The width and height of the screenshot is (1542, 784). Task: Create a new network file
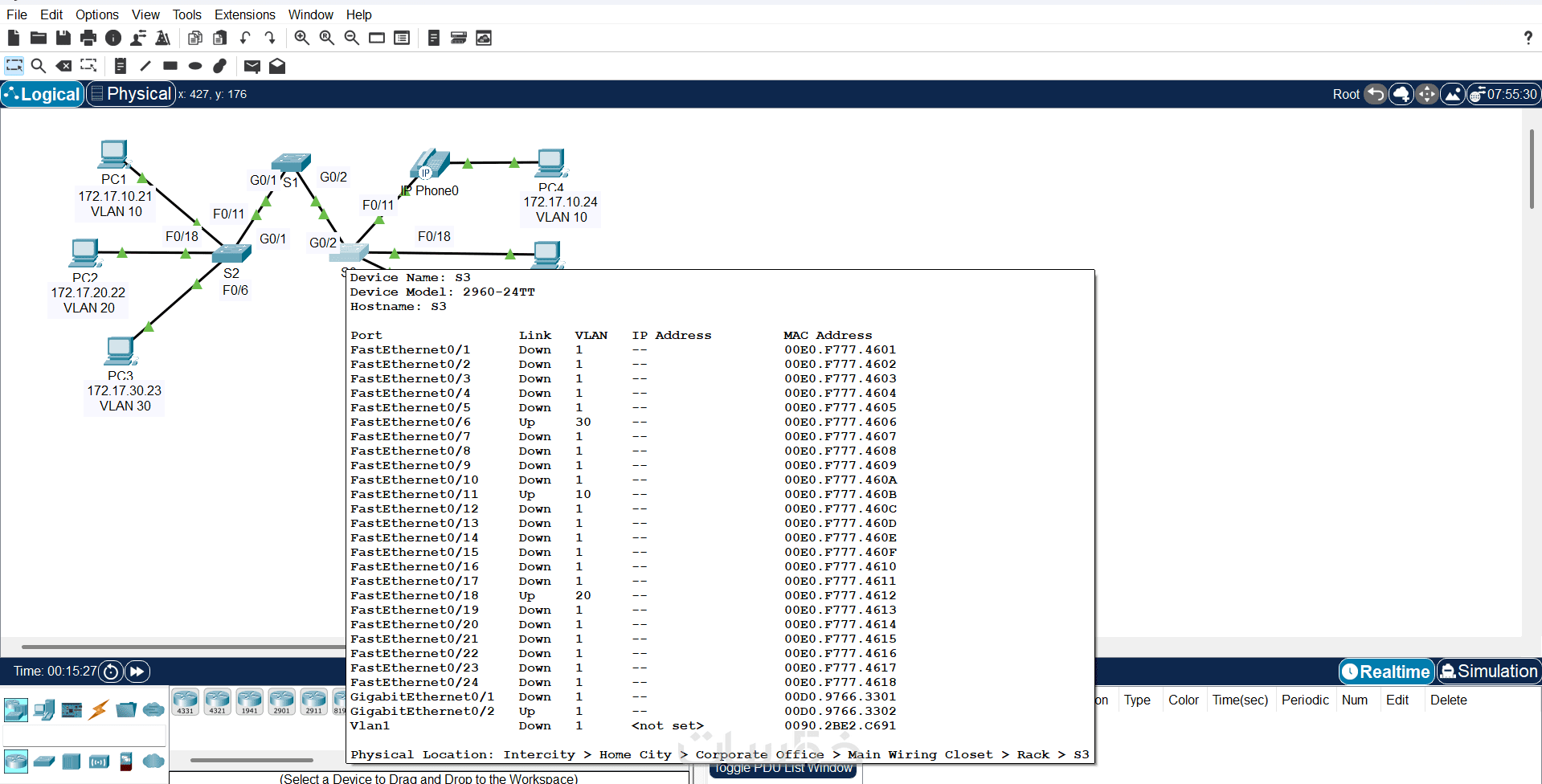coord(14,38)
